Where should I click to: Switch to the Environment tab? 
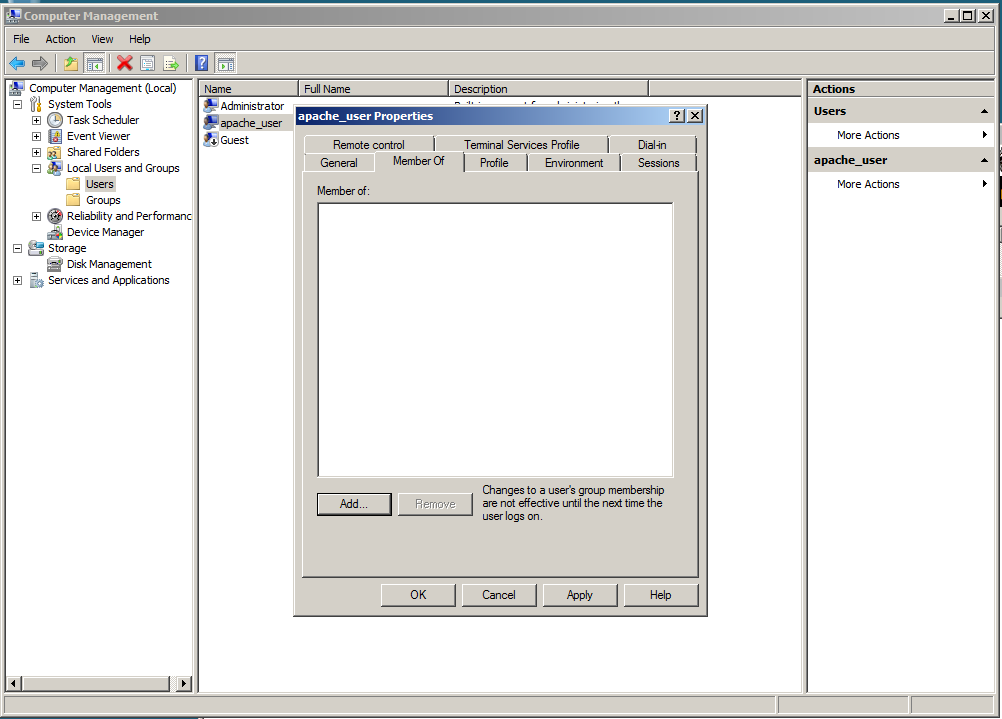click(x=574, y=163)
